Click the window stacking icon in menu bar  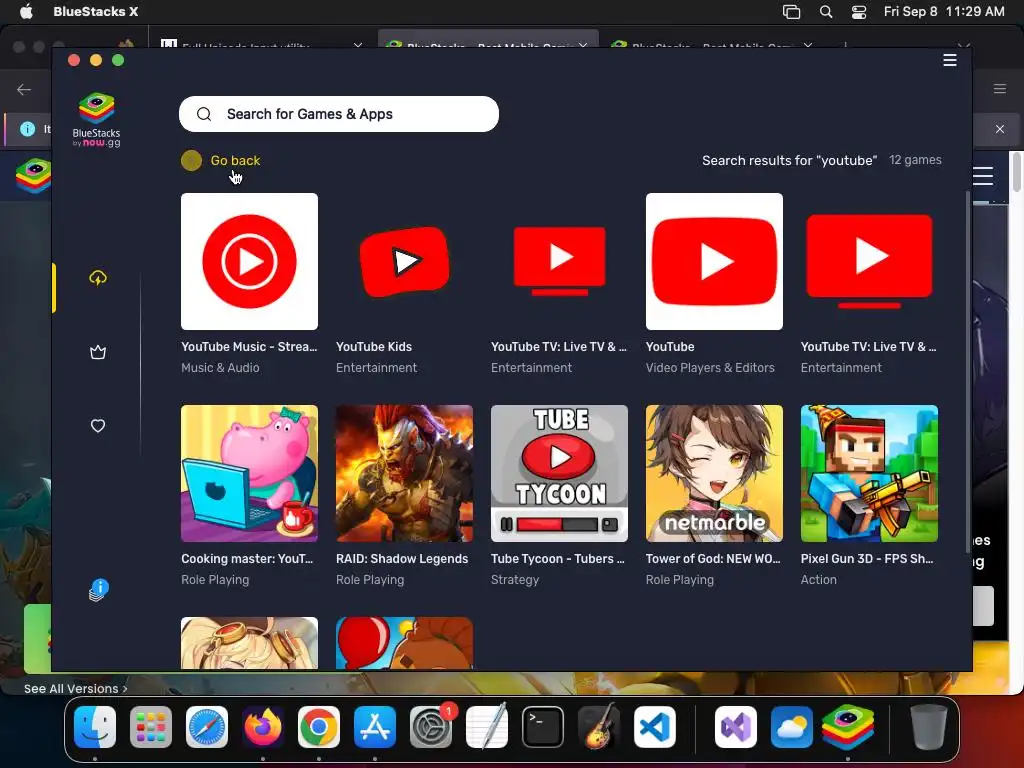pyautogui.click(x=792, y=12)
